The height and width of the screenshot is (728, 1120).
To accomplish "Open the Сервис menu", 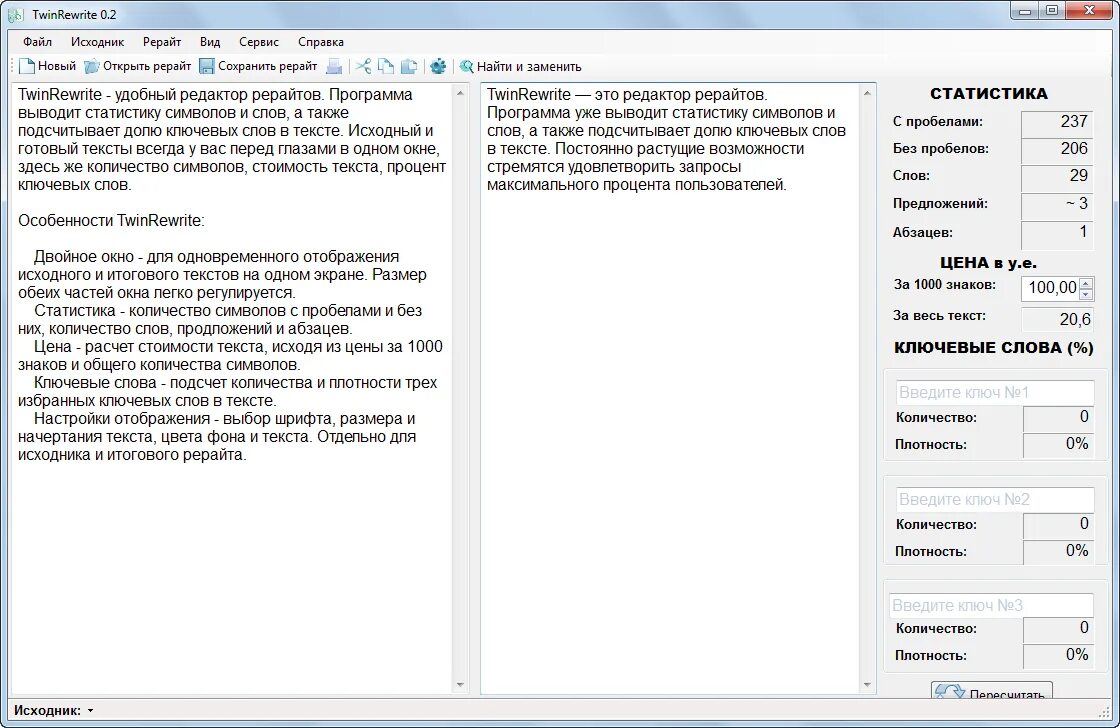I will [259, 41].
